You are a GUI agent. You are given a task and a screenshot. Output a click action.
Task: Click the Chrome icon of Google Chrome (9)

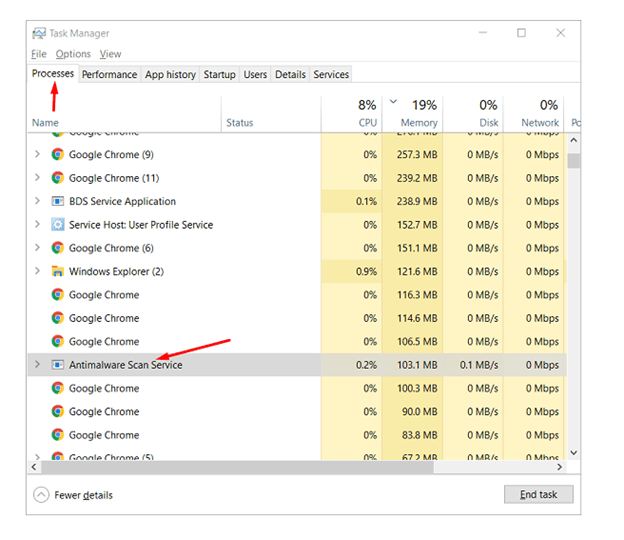coord(58,154)
